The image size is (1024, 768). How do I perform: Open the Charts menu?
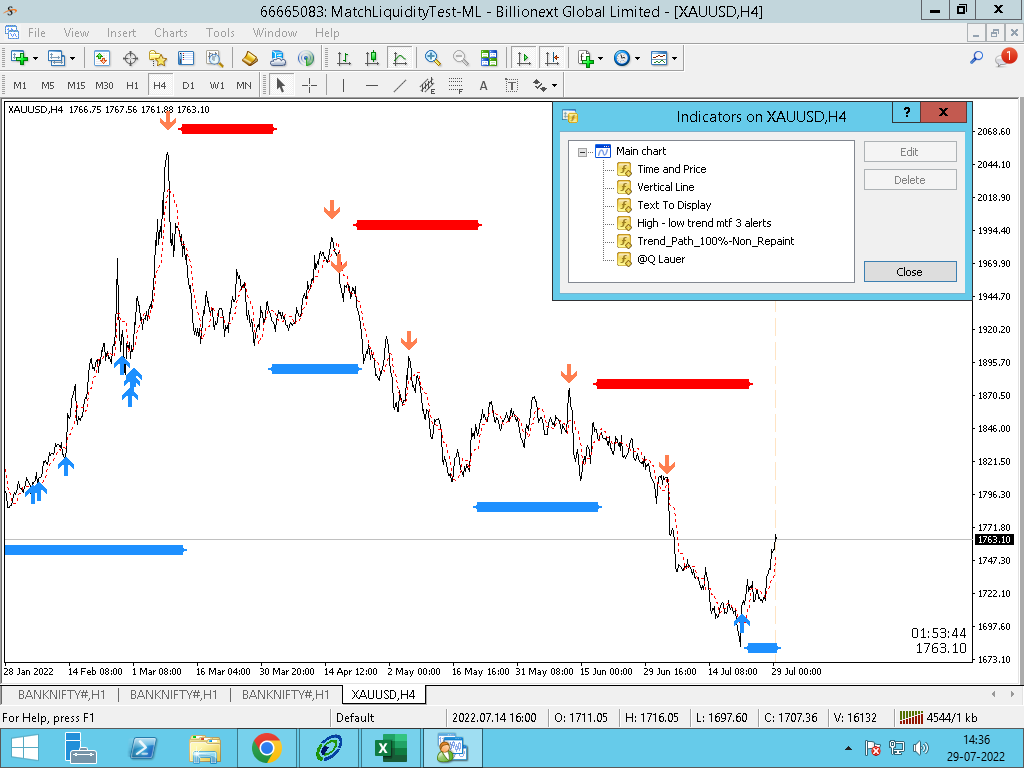tap(170, 33)
